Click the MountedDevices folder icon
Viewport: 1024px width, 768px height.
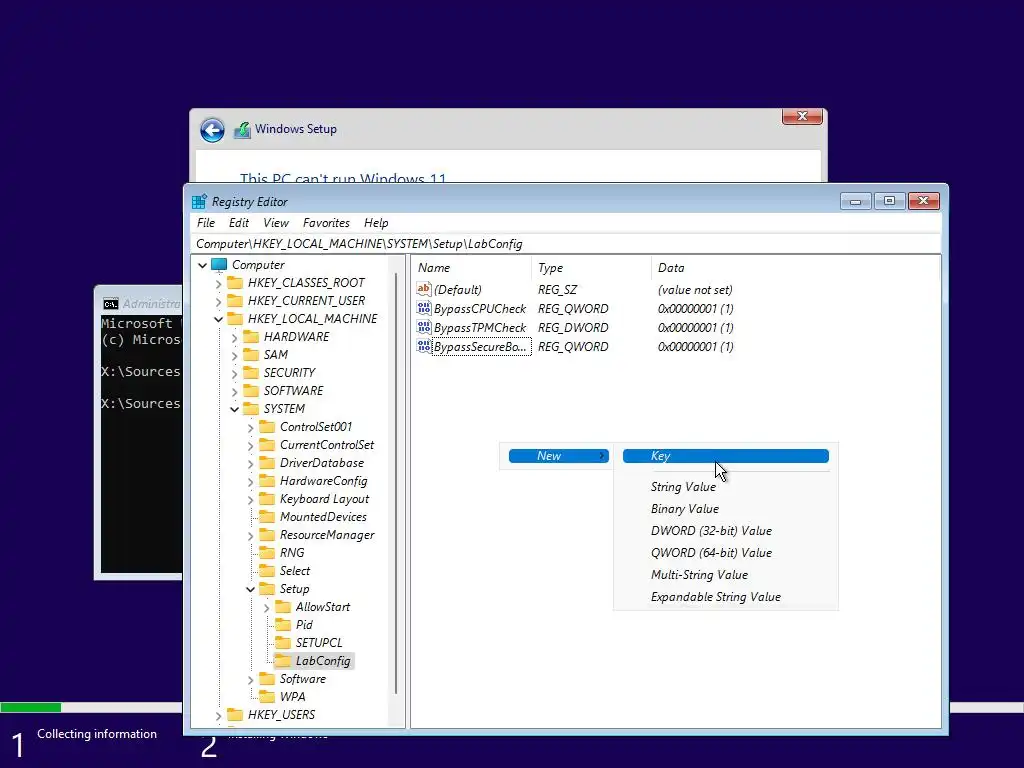coord(266,517)
